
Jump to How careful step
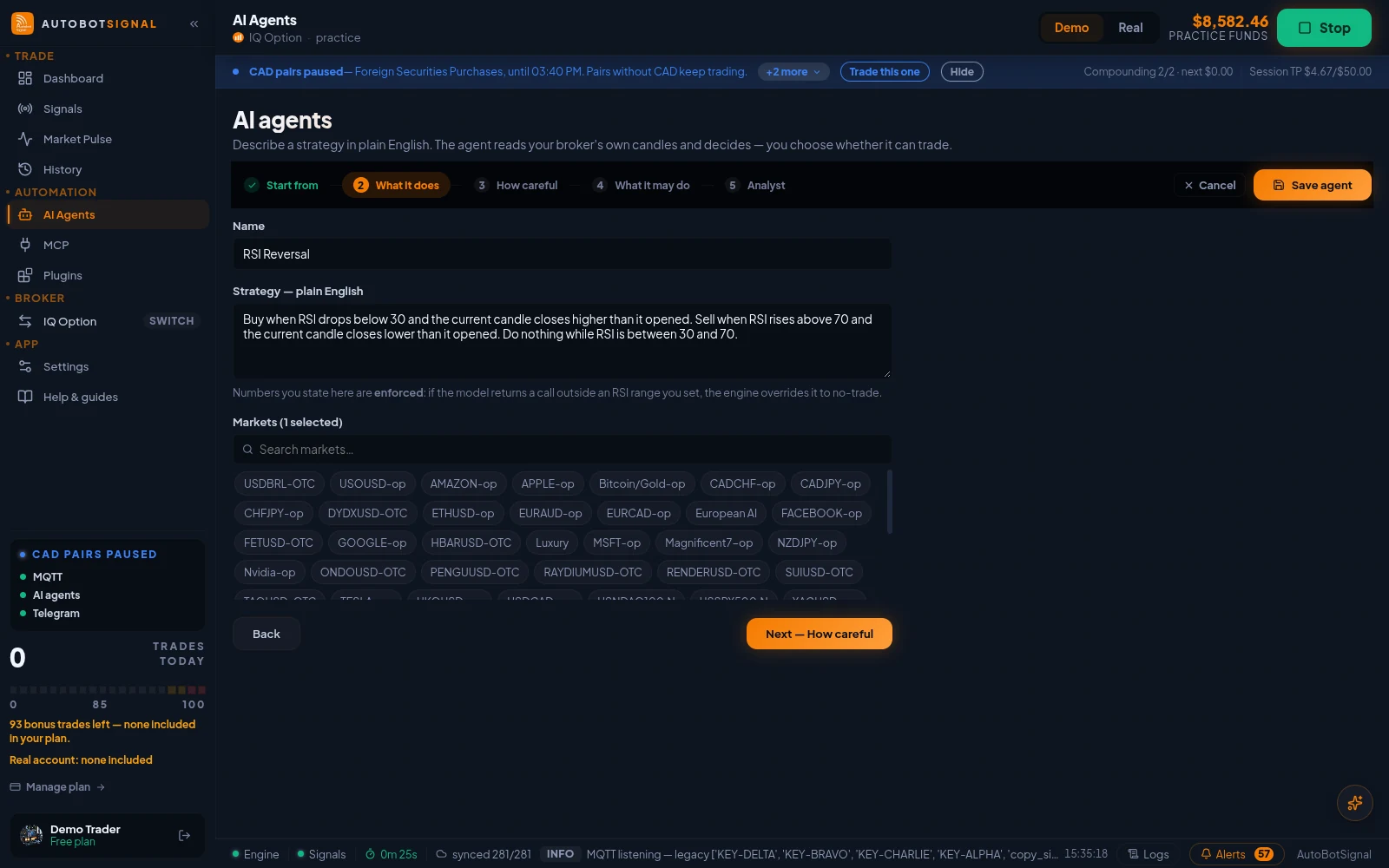(x=517, y=185)
